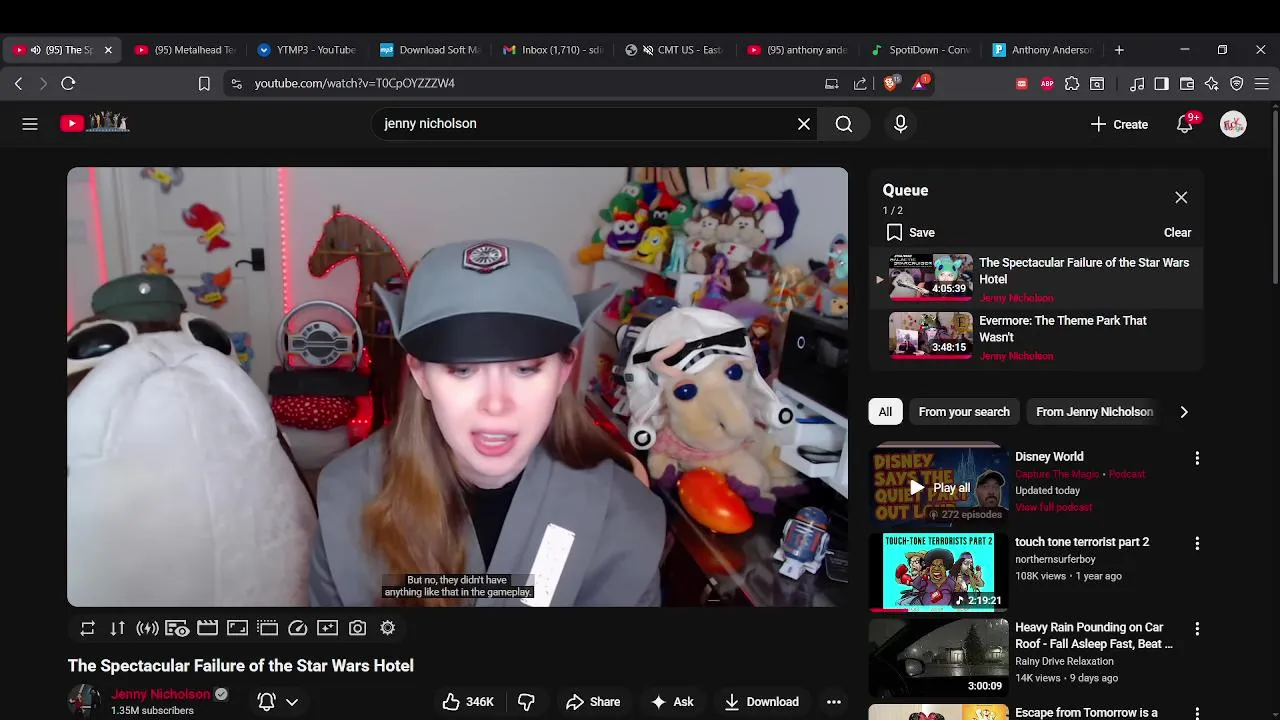This screenshot has height=720, width=1280.
Task: Select the From Jenny Nicholson chip
Action: click(1094, 412)
